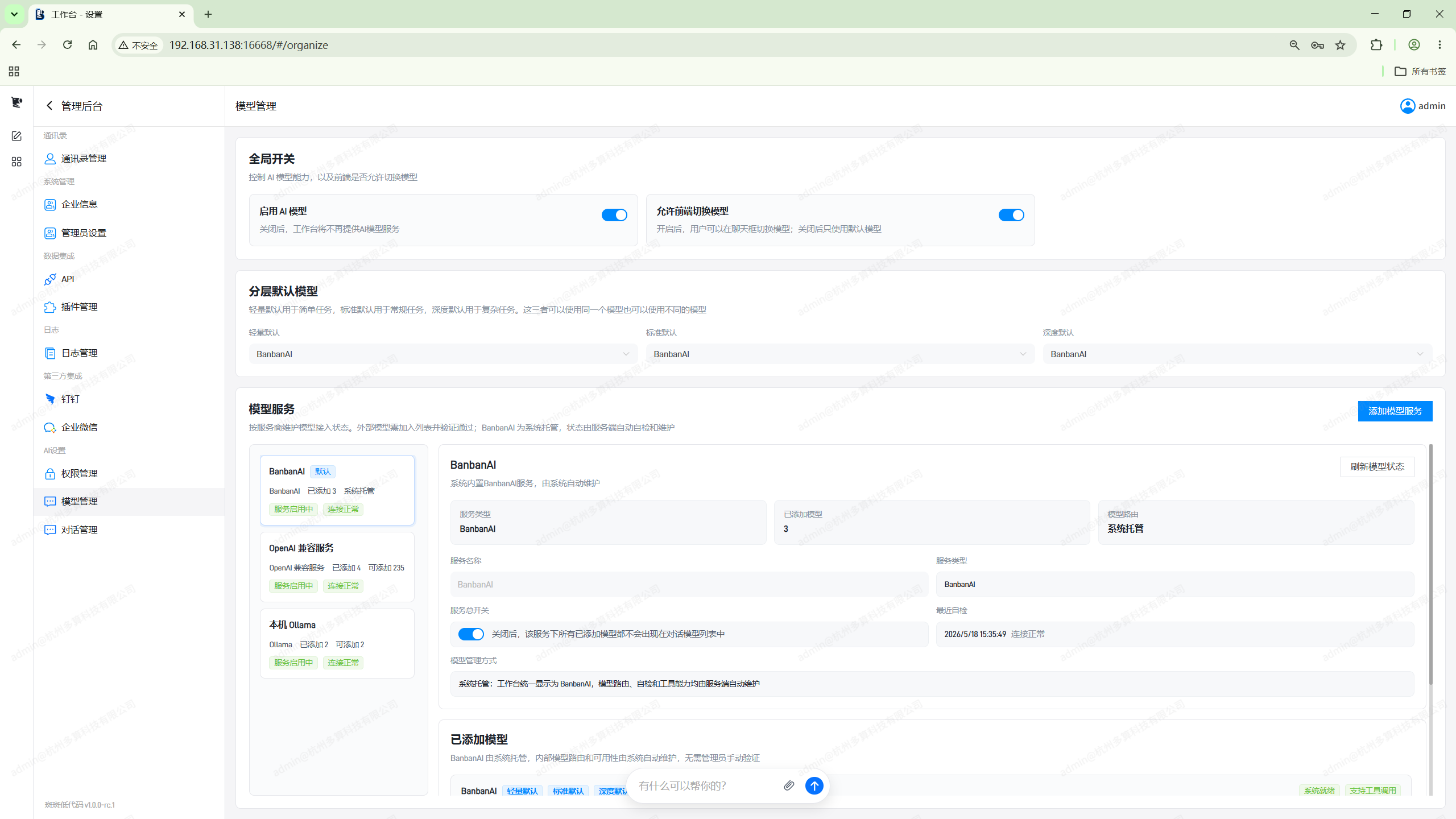The height and width of the screenshot is (819, 1456).
Task: Click the back arrow beside 管理后台
Action: 49,106
